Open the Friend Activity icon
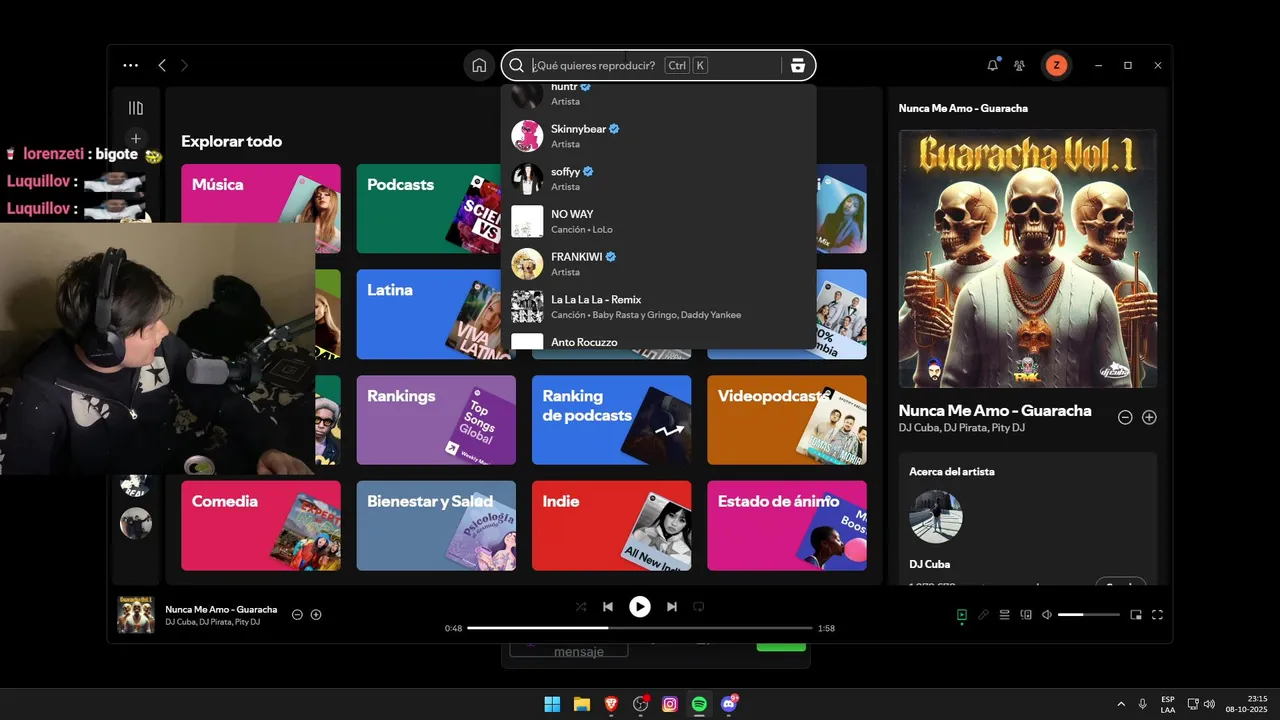Screen dimensions: 1280x720 (1019, 65)
